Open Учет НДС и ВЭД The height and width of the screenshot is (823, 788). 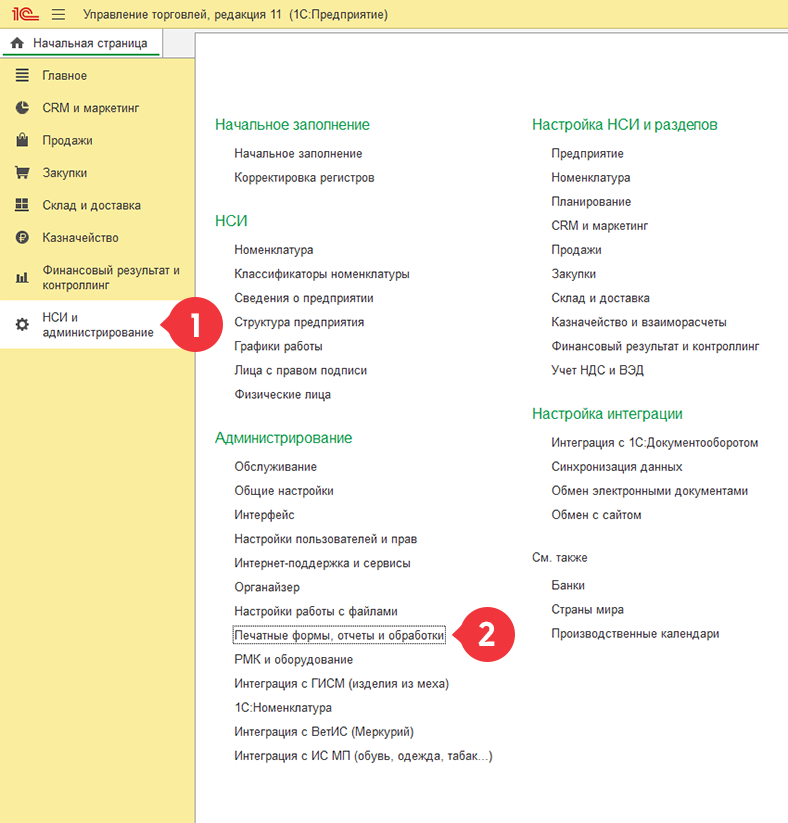(x=597, y=371)
